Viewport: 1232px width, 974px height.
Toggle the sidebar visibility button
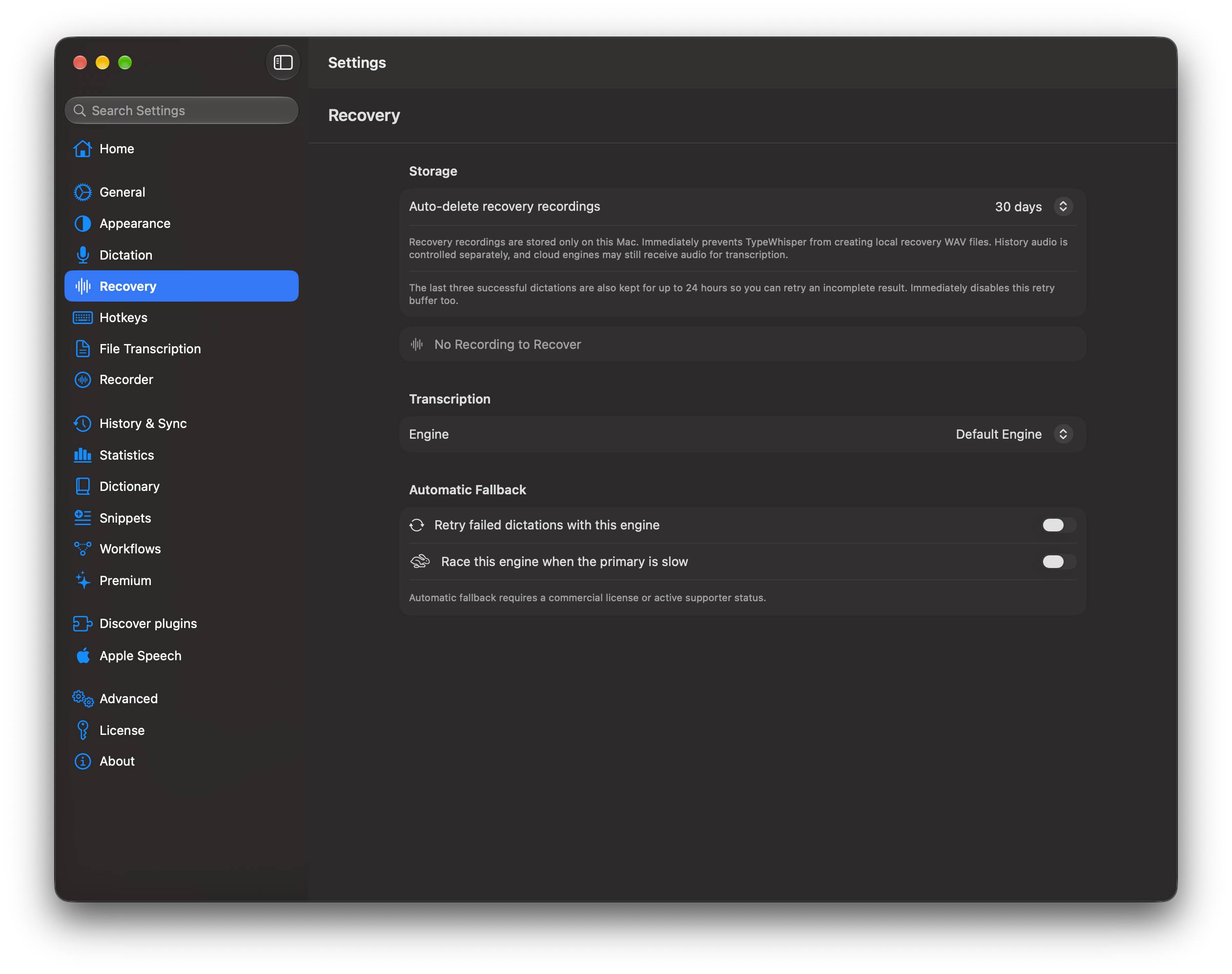(x=283, y=62)
